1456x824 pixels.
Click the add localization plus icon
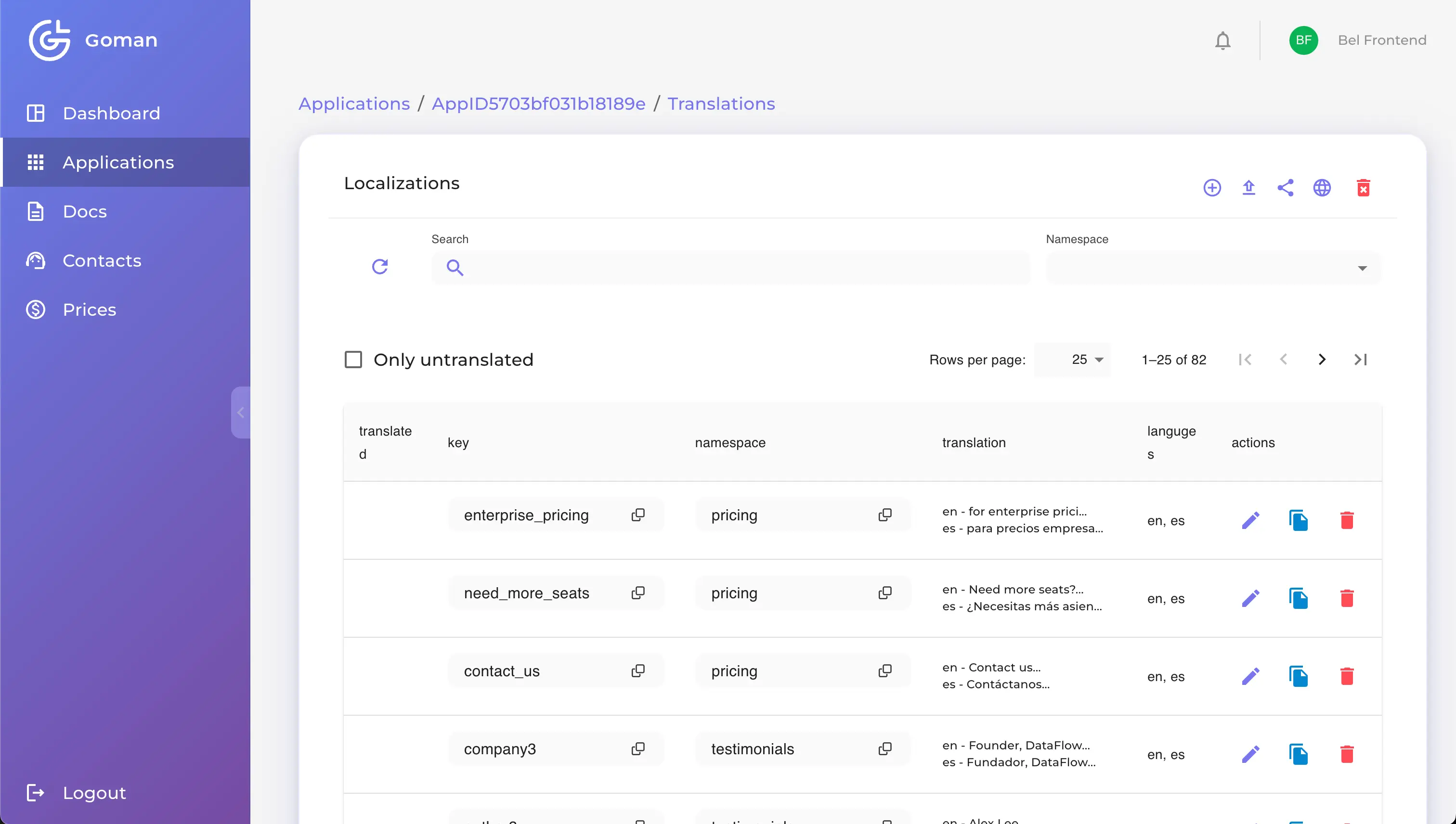pos(1211,187)
